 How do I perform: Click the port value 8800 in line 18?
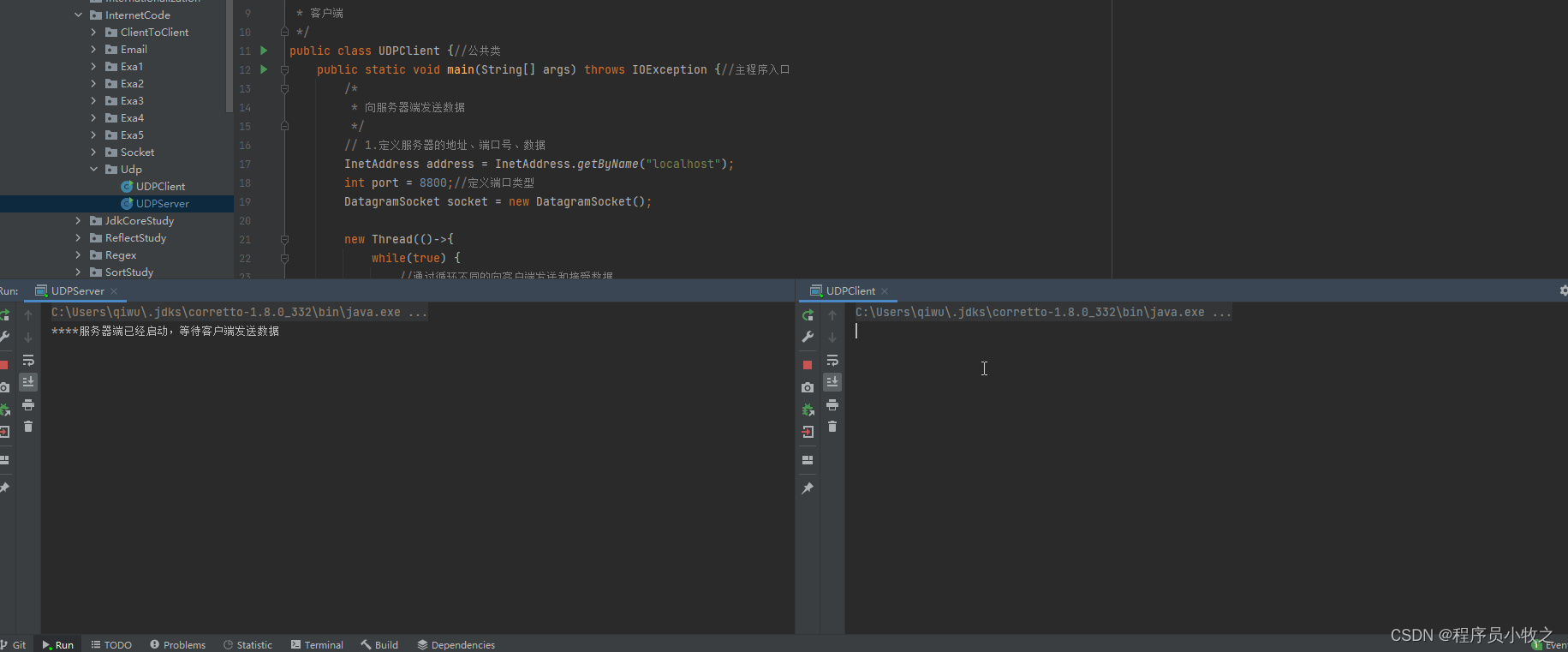pyautogui.click(x=433, y=182)
